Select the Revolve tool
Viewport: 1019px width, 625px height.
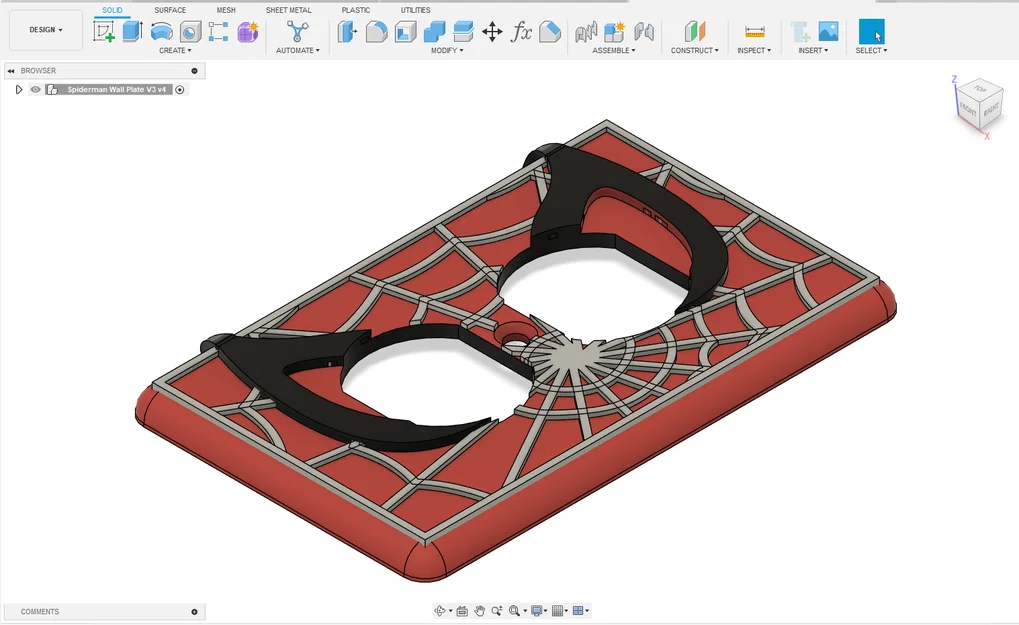click(x=161, y=31)
